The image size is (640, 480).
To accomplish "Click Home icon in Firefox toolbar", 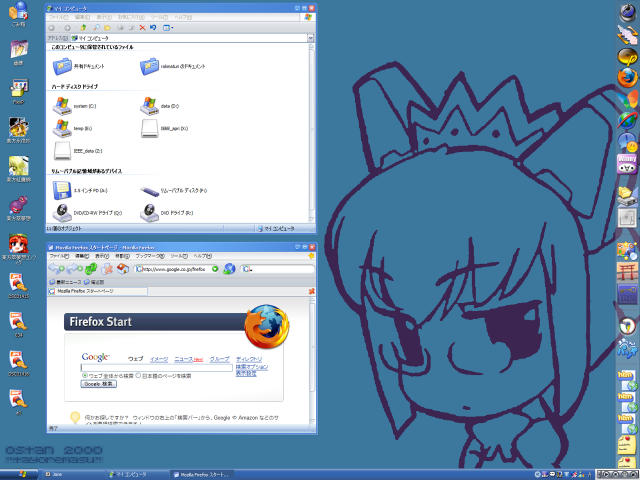I will click(x=122, y=269).
